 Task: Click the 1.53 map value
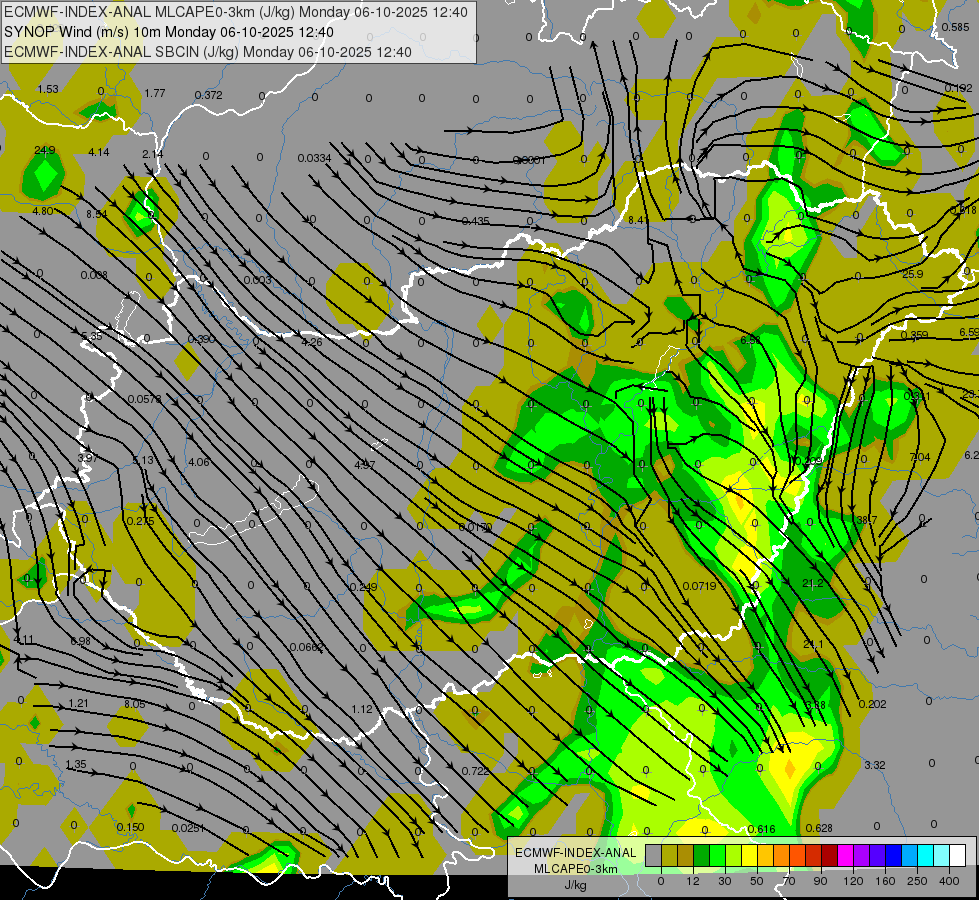47,89
